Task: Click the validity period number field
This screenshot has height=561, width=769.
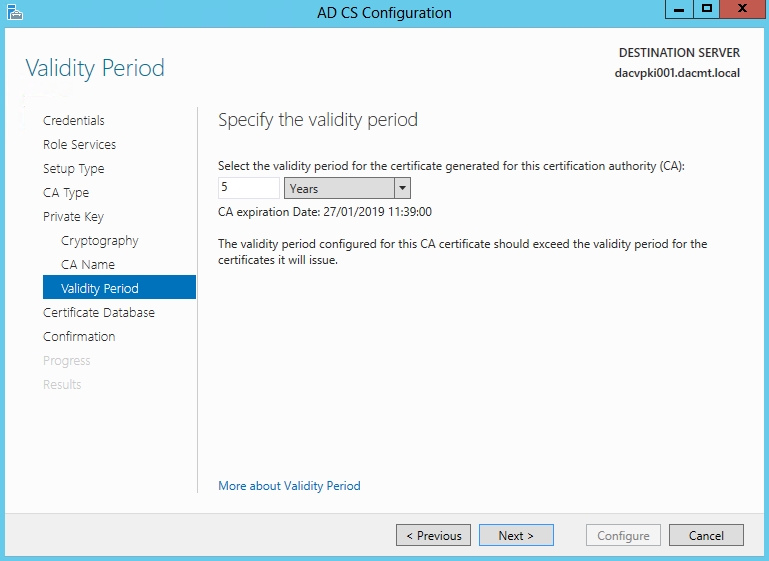Action: click(x=249, y=188)
